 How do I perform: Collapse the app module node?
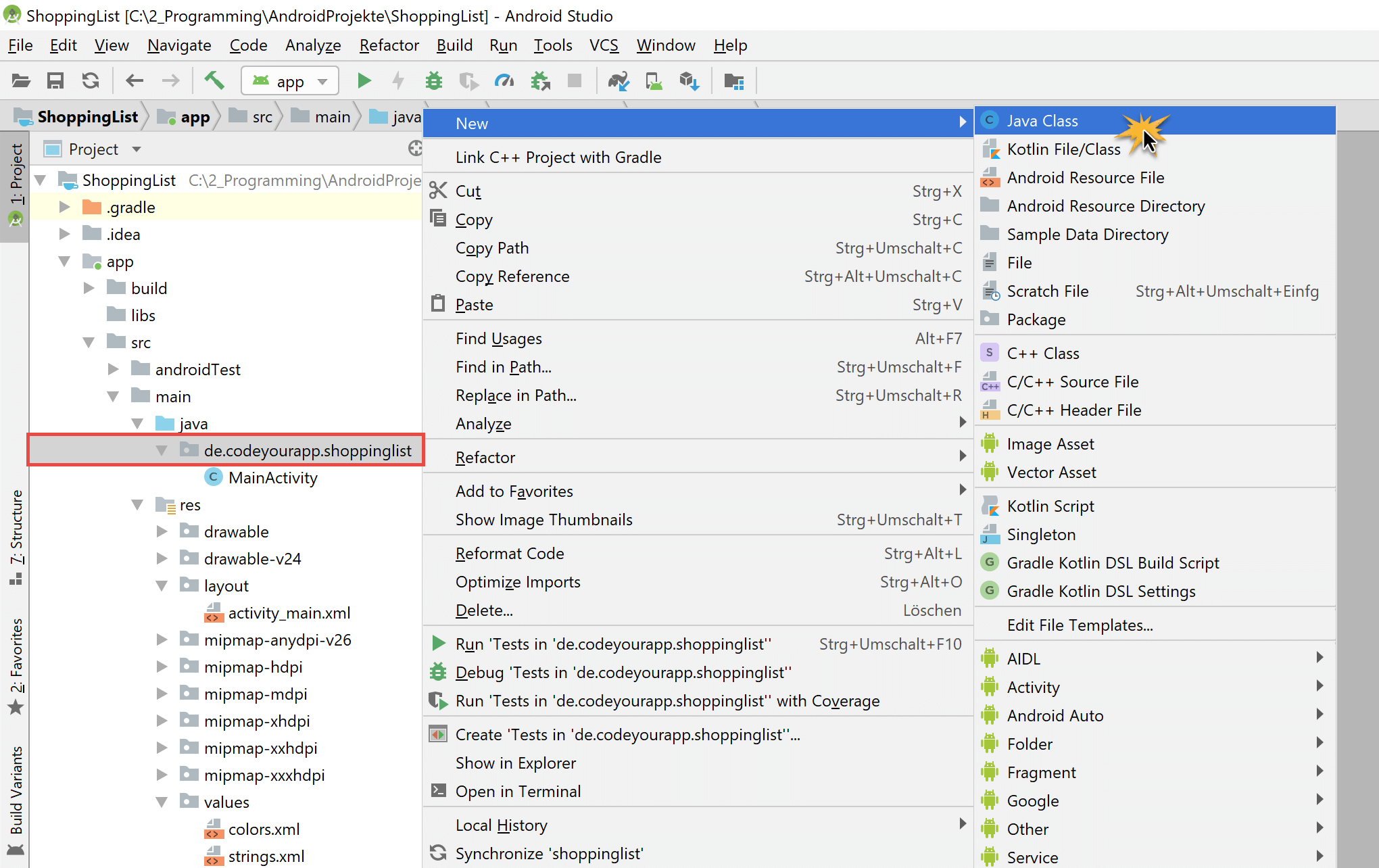click(x=65, y=261)
